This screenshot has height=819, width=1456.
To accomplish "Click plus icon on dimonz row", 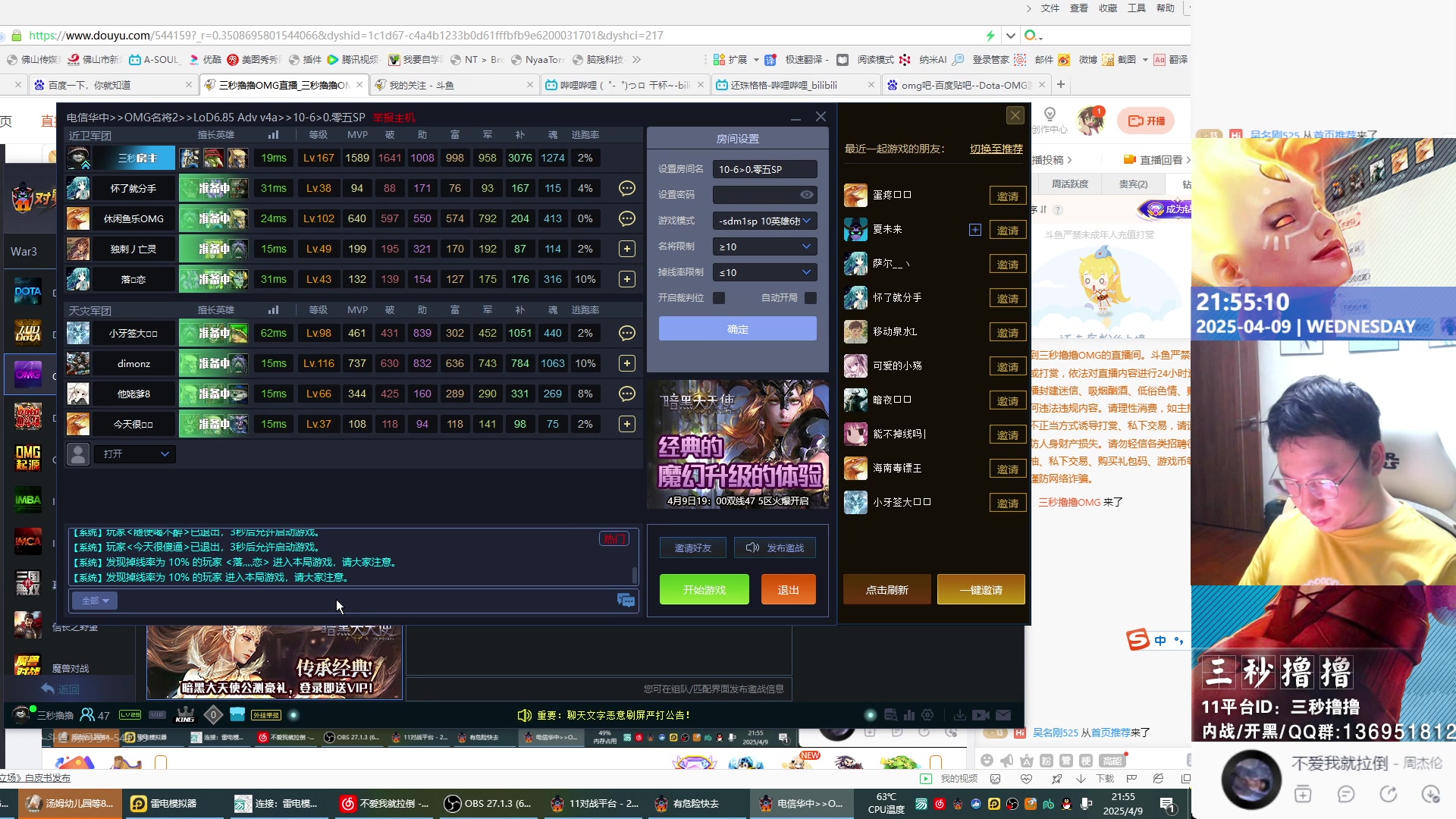I will [x=626, y=364].
